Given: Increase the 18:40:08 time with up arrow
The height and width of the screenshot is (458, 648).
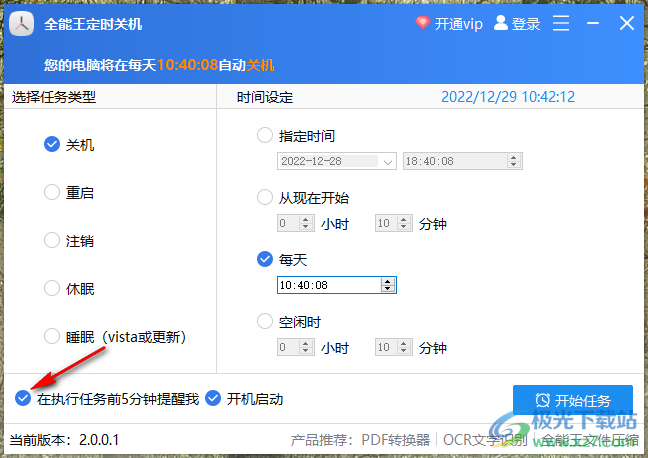Looking at the screenshot, I should tap(513, 157).
